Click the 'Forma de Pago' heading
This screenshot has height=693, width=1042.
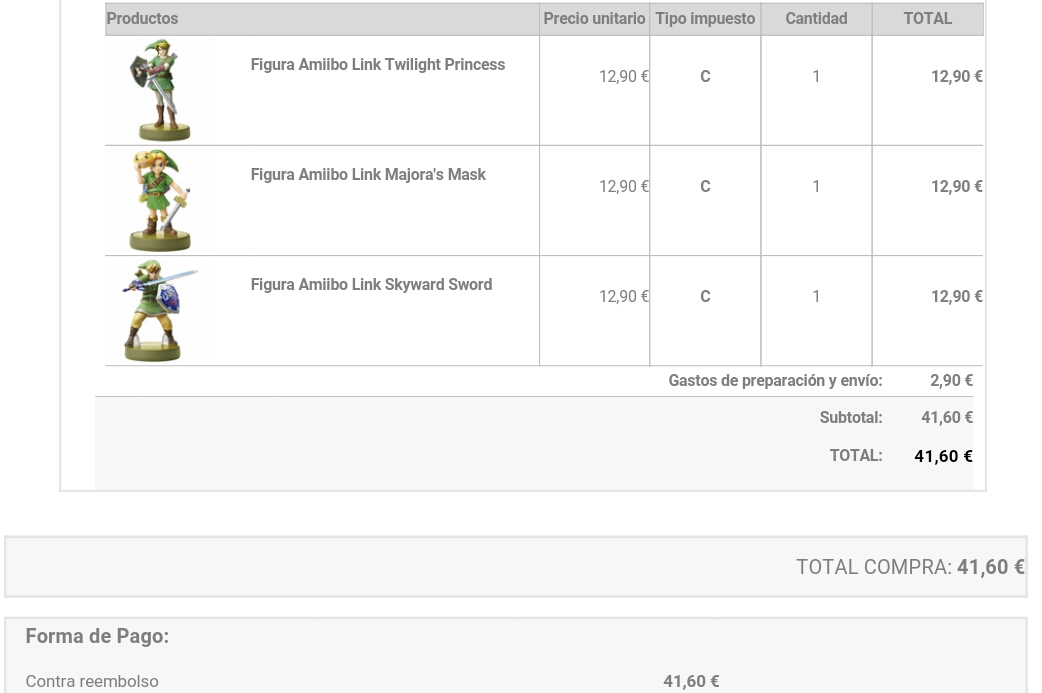[x=97, y=636]
